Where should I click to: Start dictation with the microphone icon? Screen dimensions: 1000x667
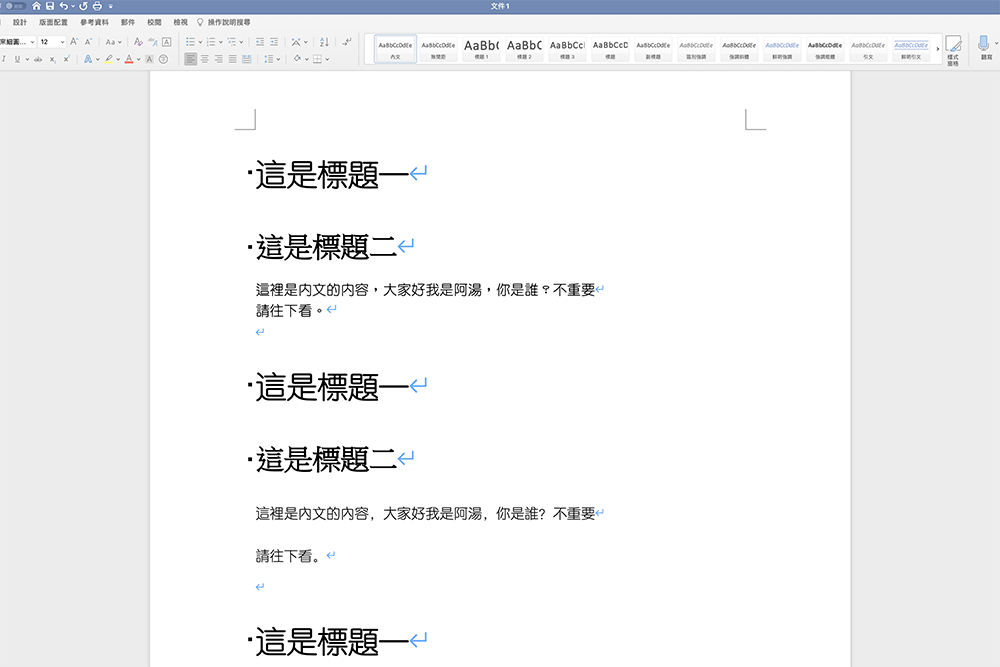point(983,45)
